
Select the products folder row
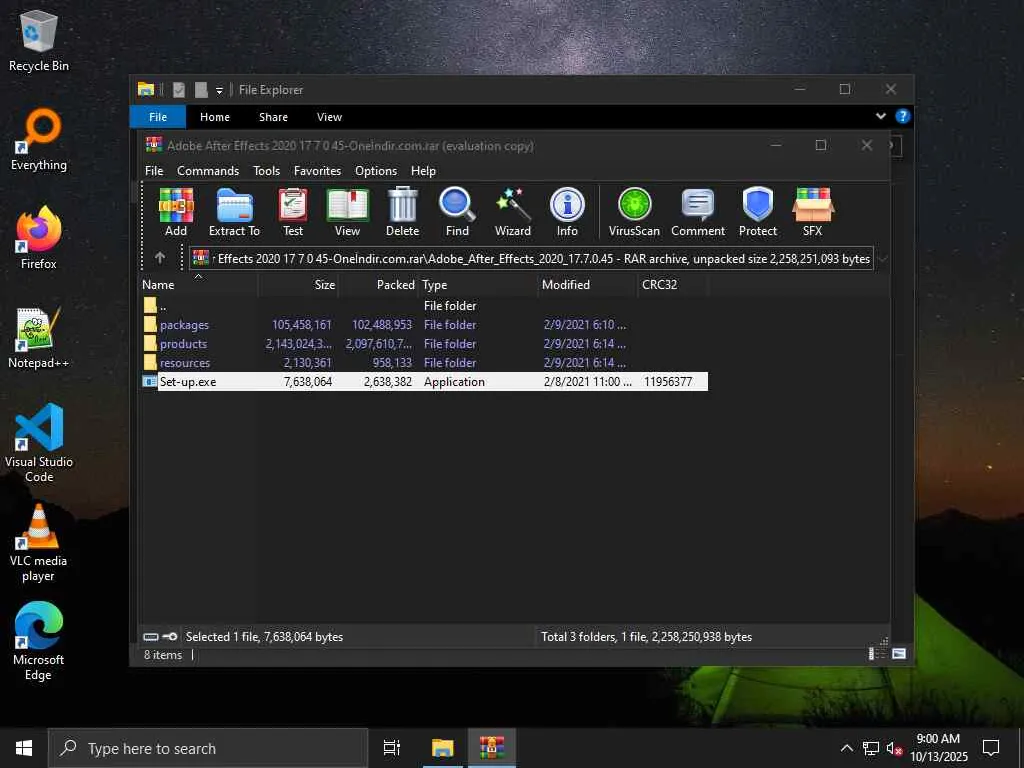click(424, 344)
